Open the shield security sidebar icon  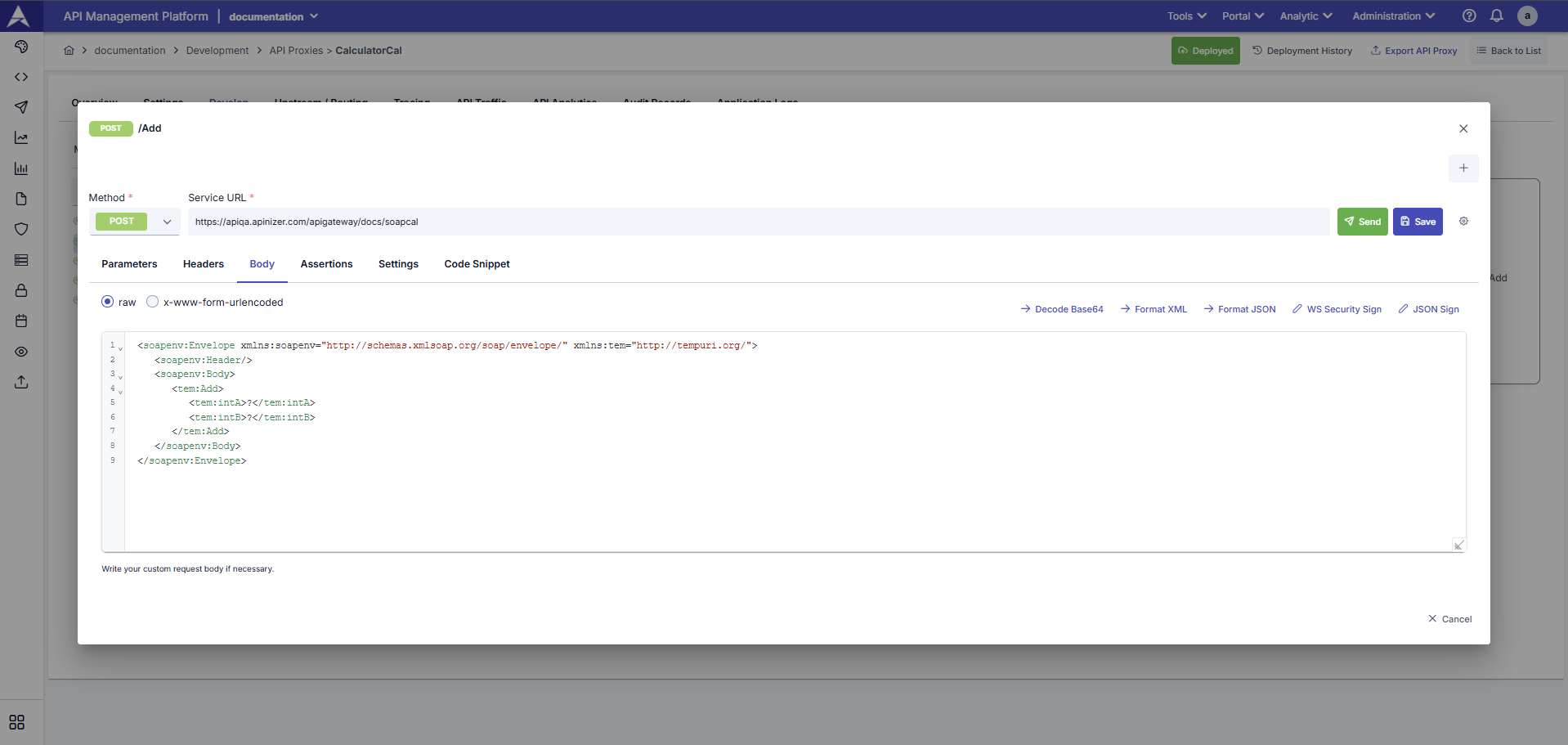coord(21,229)
